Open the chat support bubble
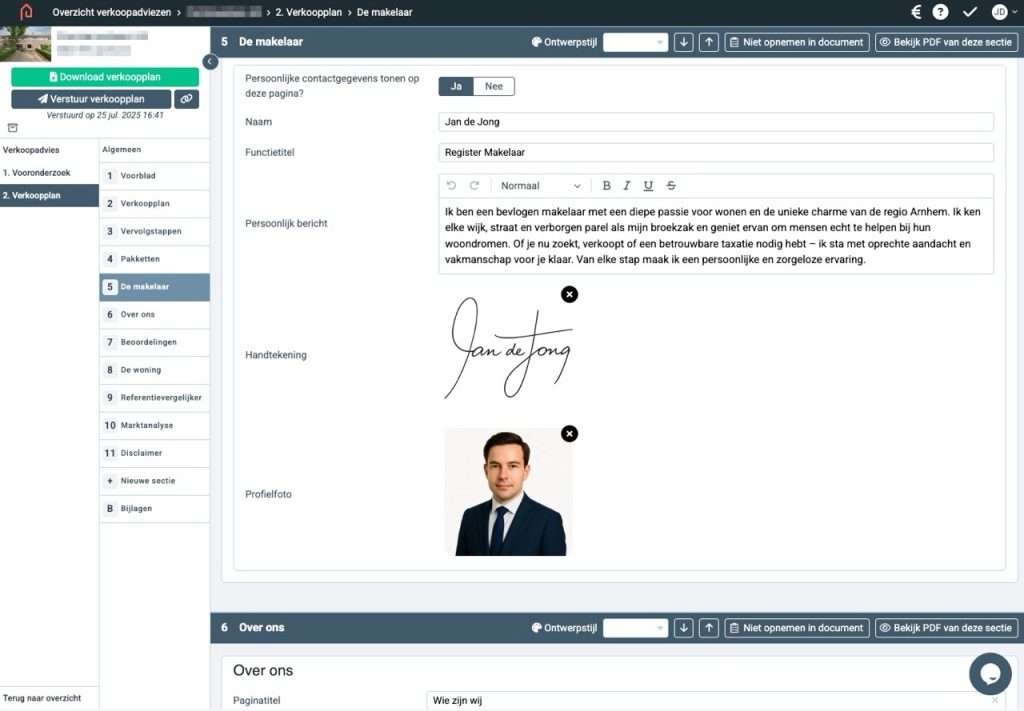The image size is (1024, 711). [x=990, y=674]
